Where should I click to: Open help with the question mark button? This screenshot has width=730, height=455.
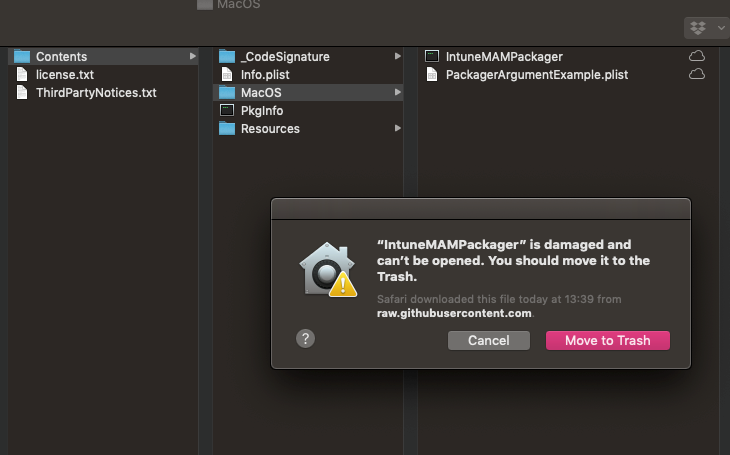coord(305,339)
